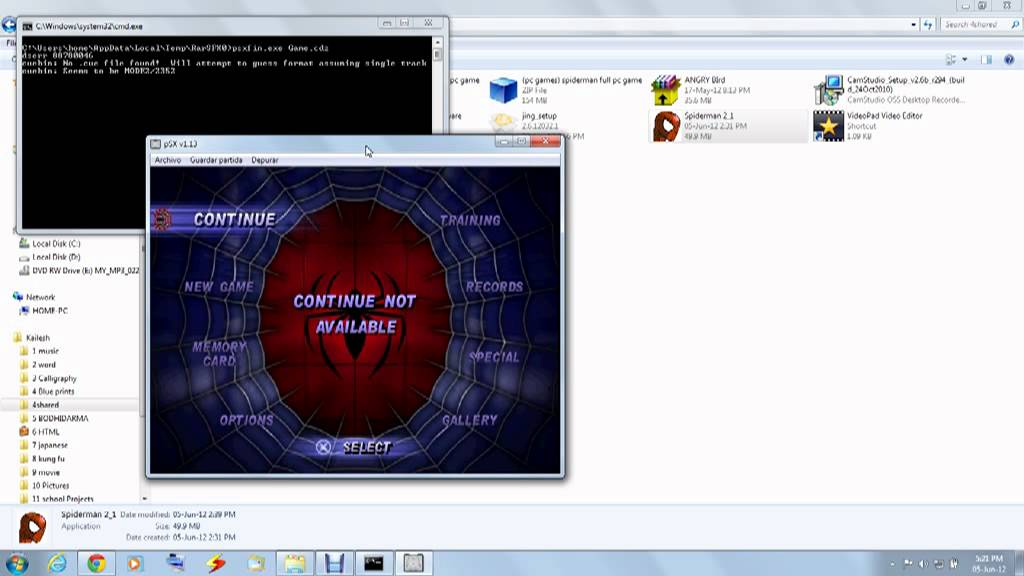The image size is (1024, 576).
Task: Click navigation pane scroll down arrow
Action: [x=144, y=499]
